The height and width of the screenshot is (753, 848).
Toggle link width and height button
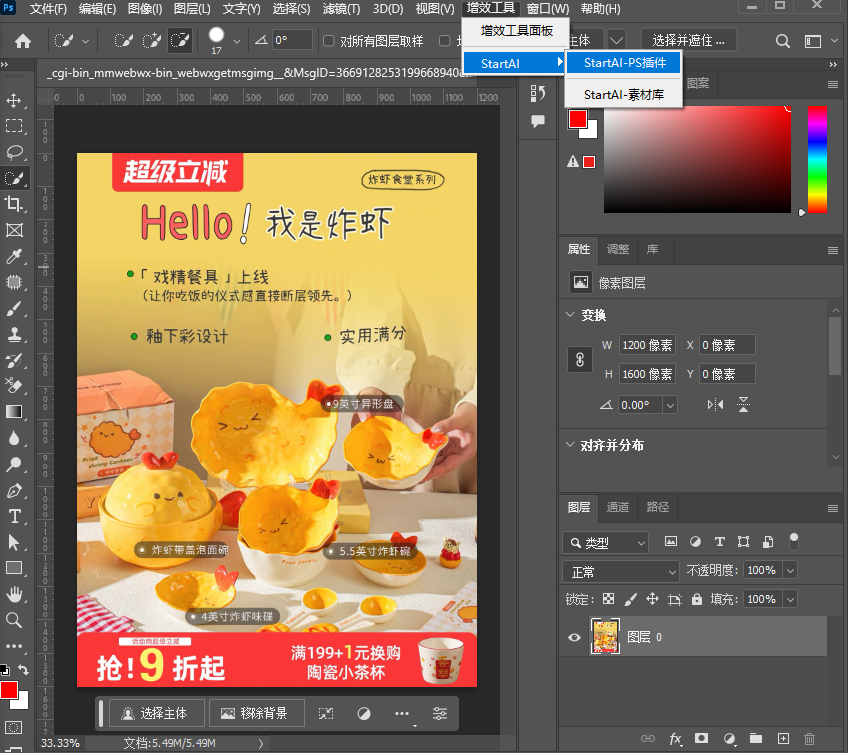click(x=580, y=359)
